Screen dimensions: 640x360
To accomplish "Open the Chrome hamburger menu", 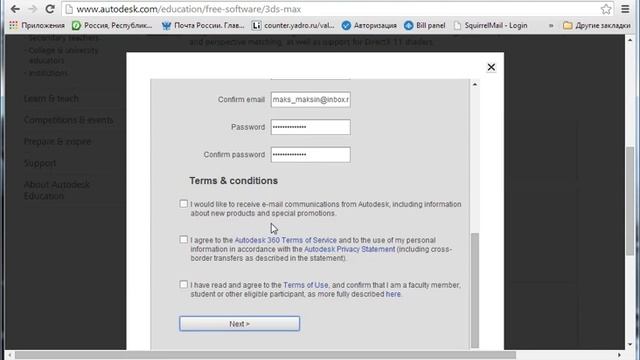I will 625,9.
